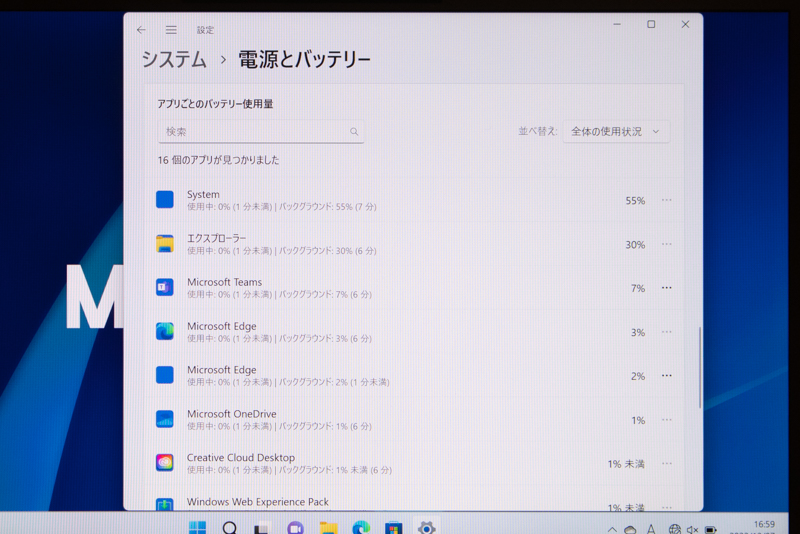Open more options for Microsoft OneDrive row
Image resolution: width=800 pixels, height=534 pixels.
pyautogui.click(x=666, y=420)
